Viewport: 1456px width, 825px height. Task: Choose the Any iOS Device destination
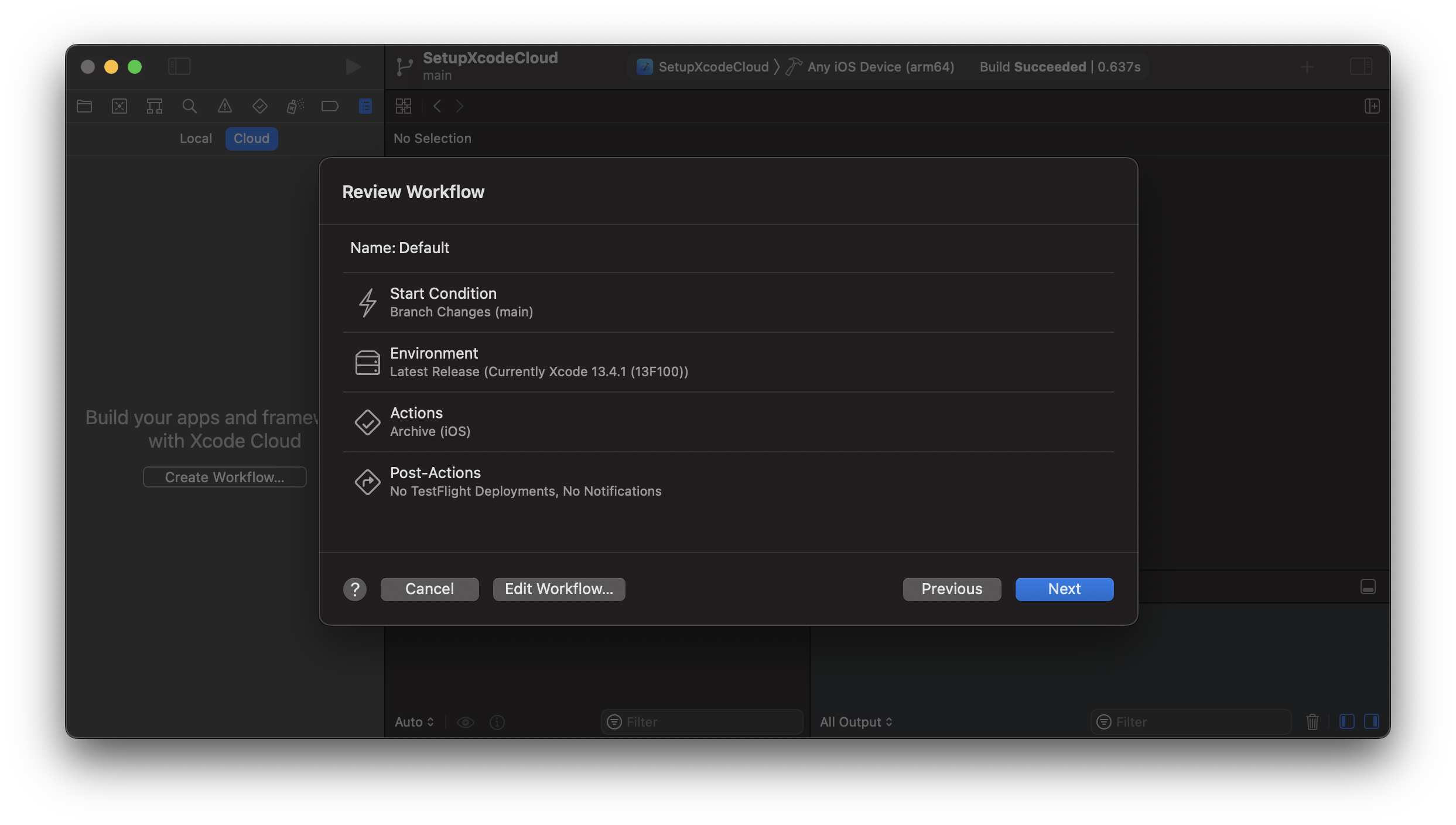[x=870, y=67]
